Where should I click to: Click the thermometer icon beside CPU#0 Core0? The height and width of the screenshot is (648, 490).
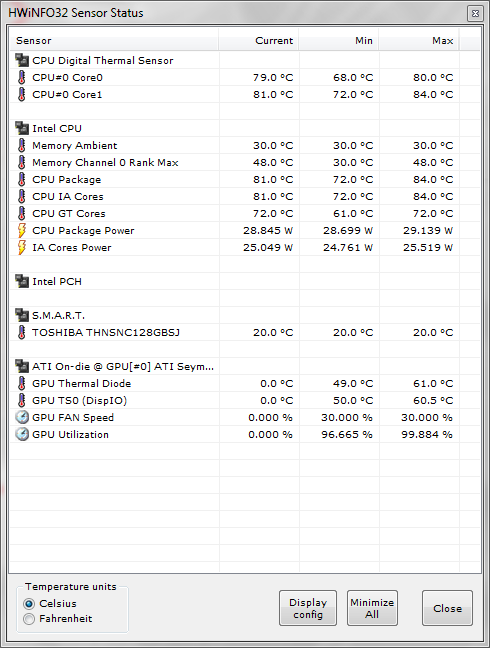(21, 77)
